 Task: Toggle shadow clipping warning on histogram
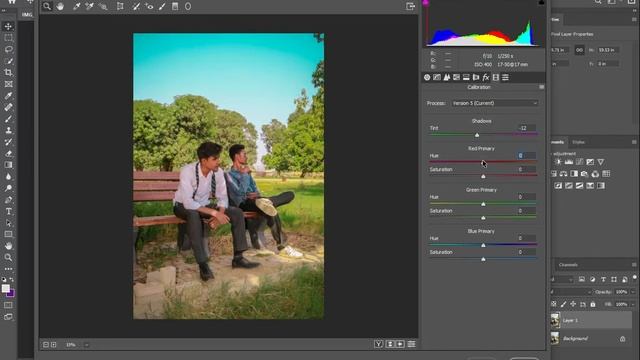coord(426,2)
